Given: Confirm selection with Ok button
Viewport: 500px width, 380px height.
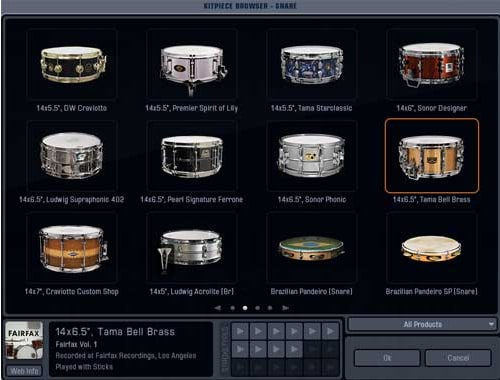Looking at the screenshot, I should tap(387, 358).
